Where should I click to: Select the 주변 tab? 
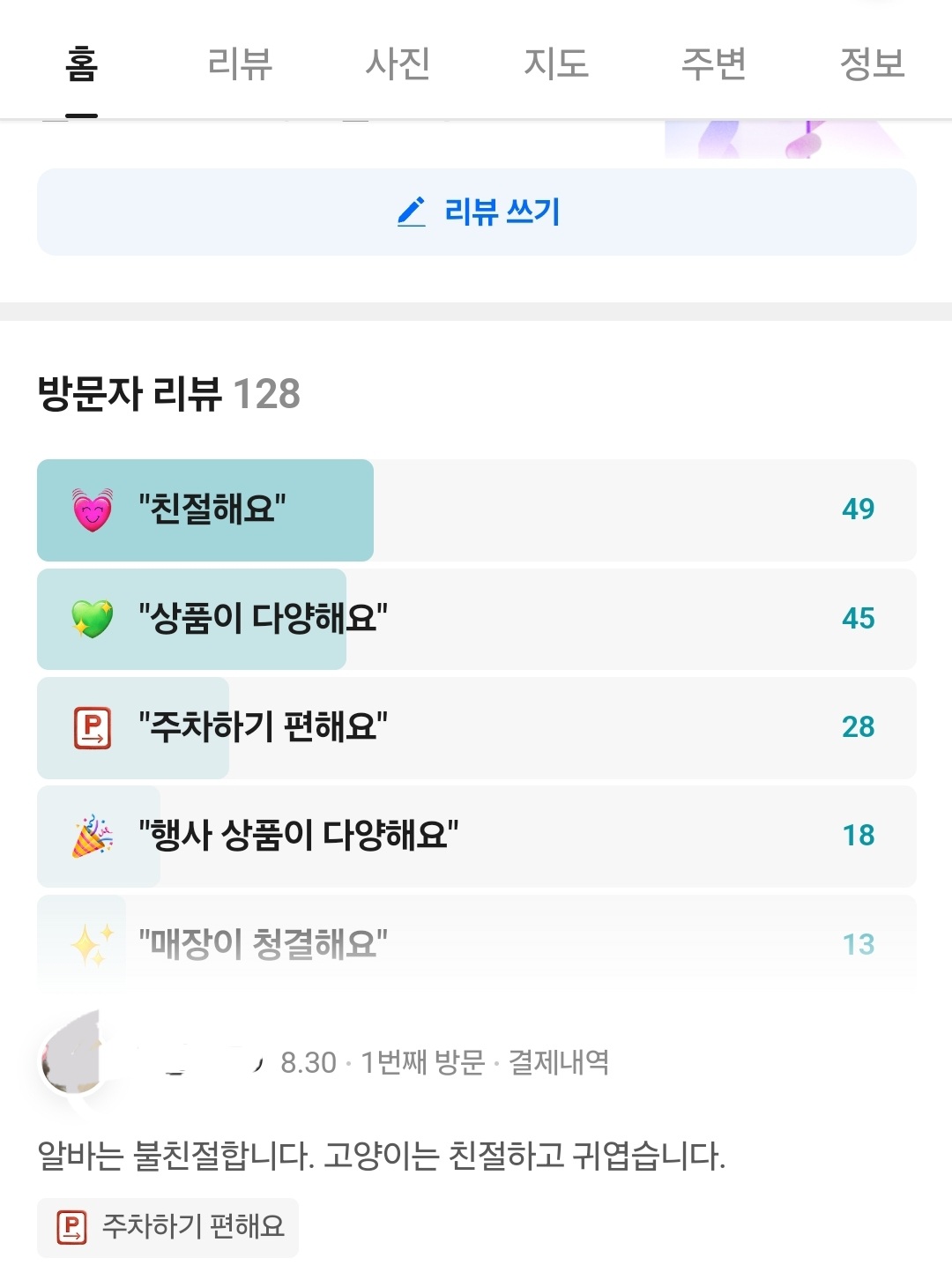[x=713, y=63]
